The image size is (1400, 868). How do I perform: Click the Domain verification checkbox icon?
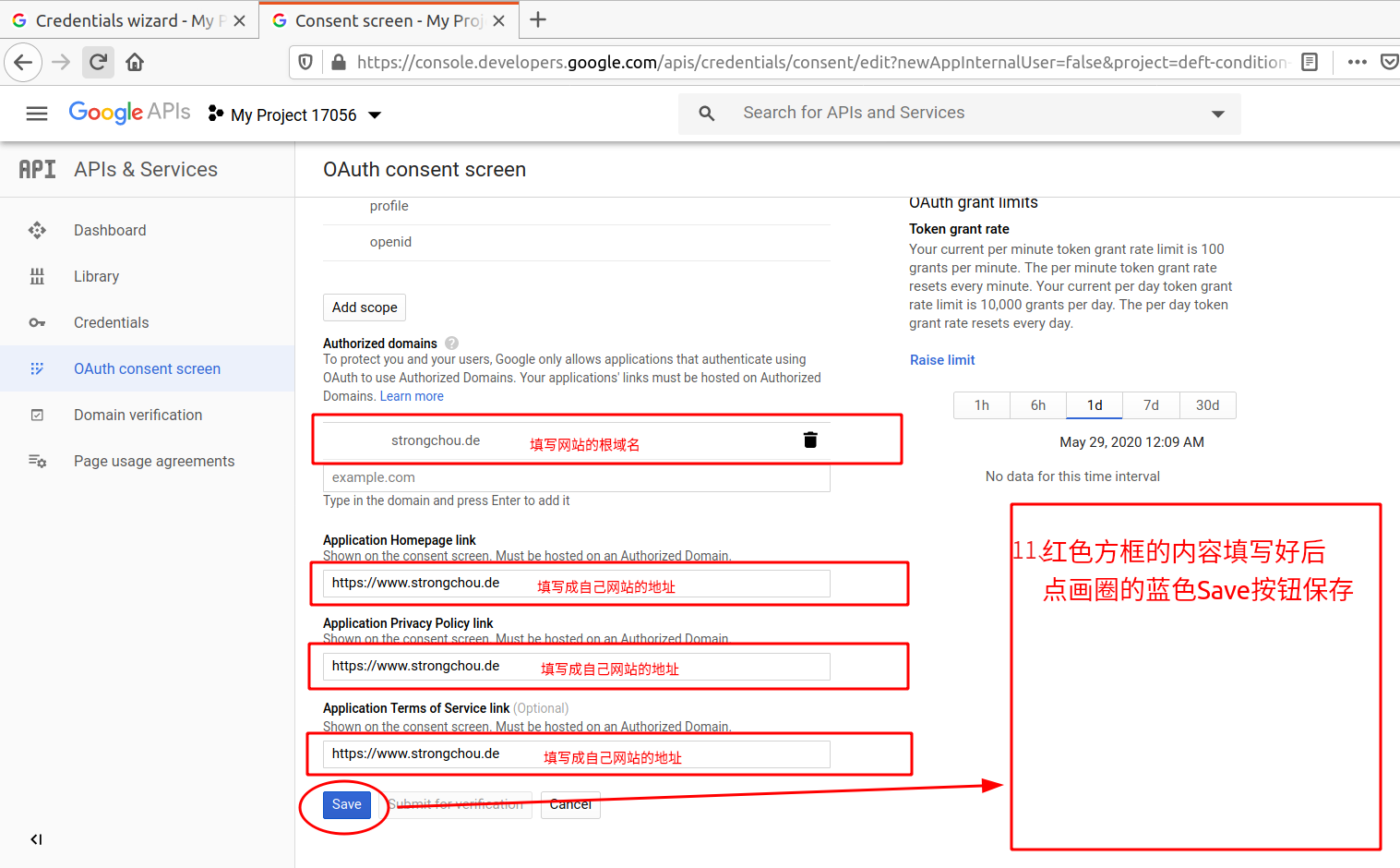point(37,415)
